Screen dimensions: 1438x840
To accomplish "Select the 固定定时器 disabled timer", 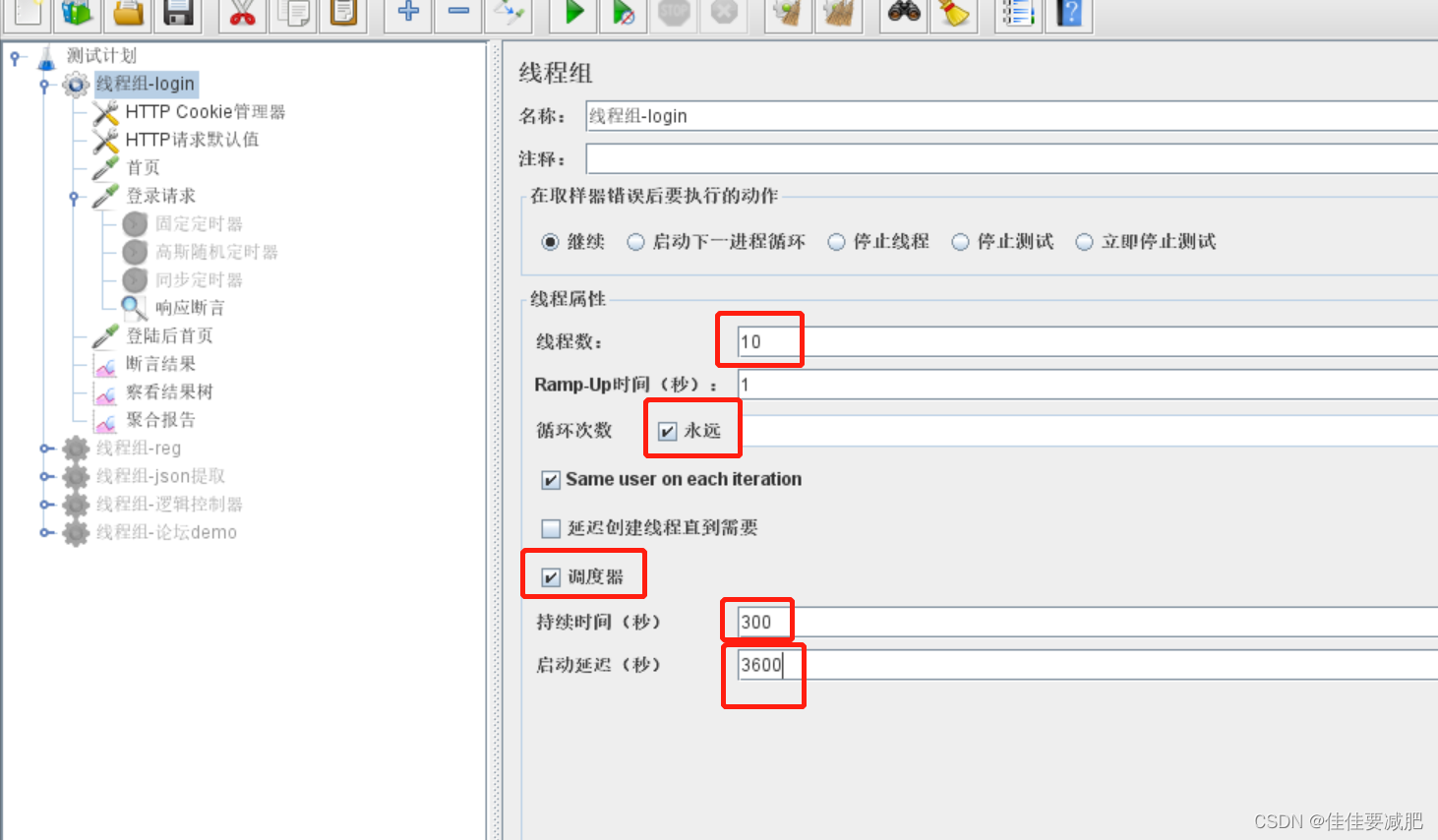I will click(x=199, y=224).
